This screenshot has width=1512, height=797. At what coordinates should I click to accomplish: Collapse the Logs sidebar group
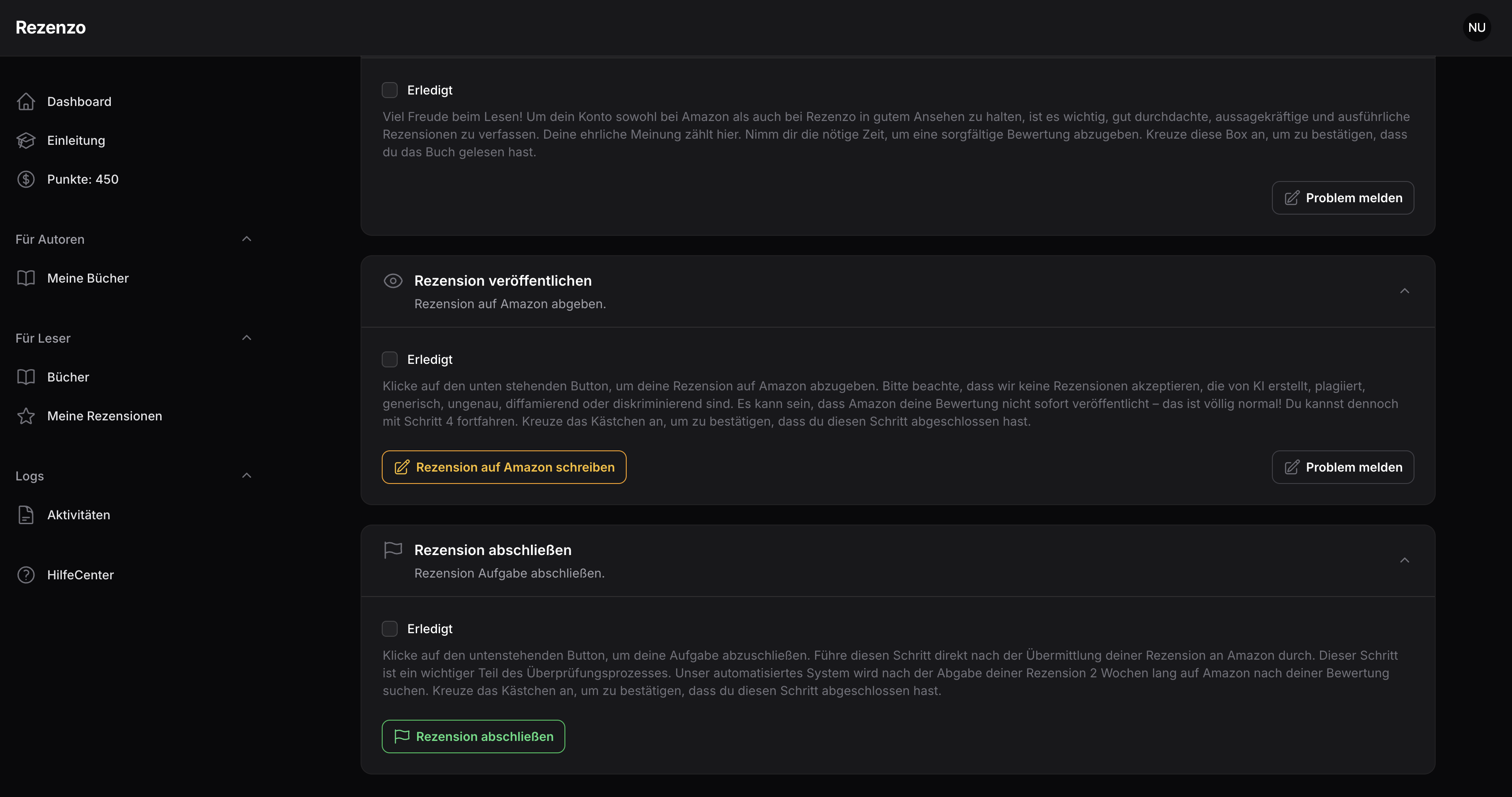coord(247,475)
